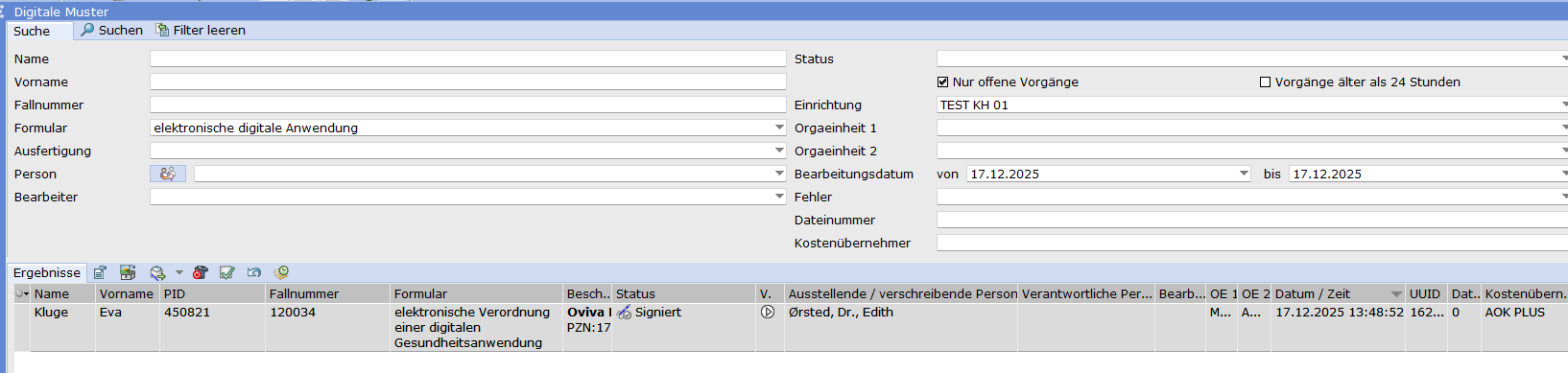
Task: Click the Fehler combo box
Action: point(1252,197)
